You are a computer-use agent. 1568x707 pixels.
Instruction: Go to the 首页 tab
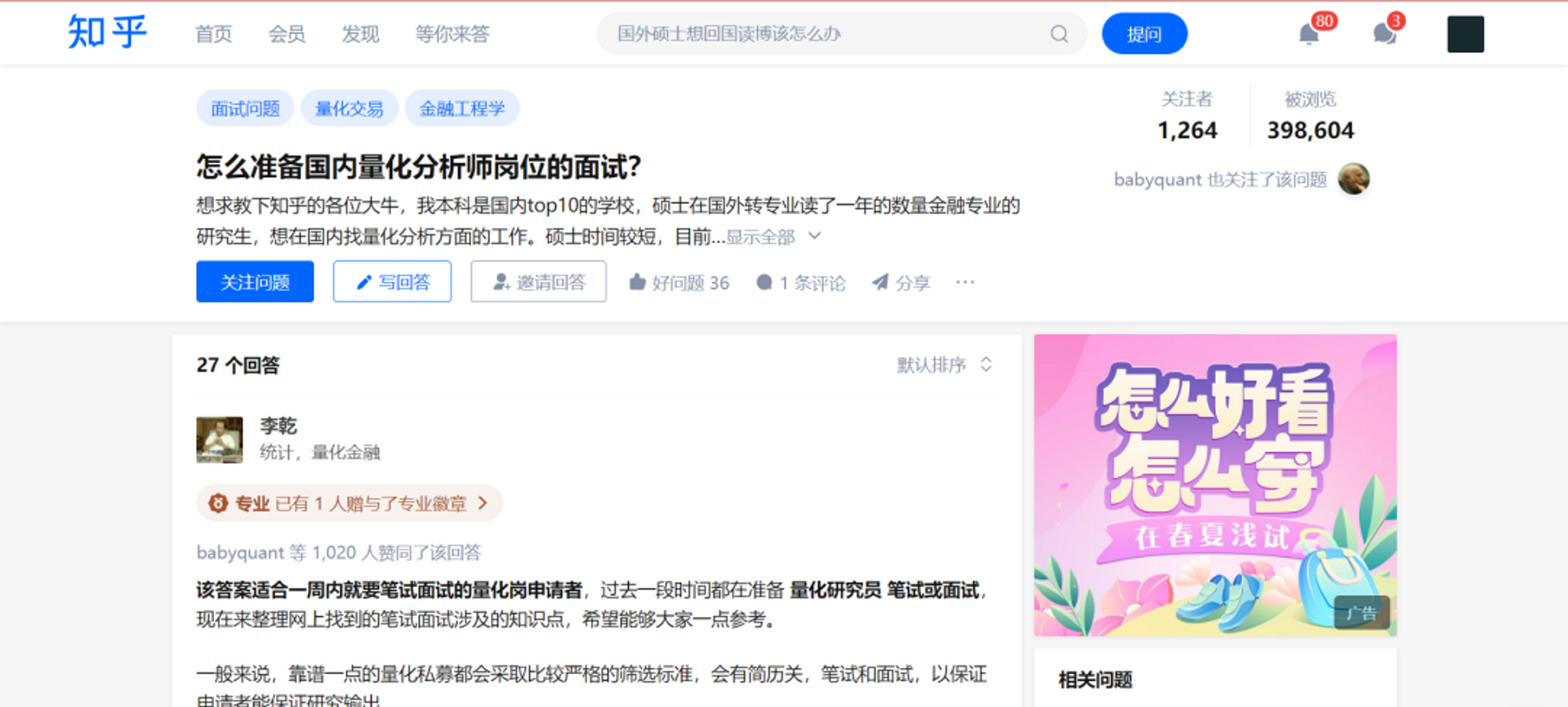point(213,34)
